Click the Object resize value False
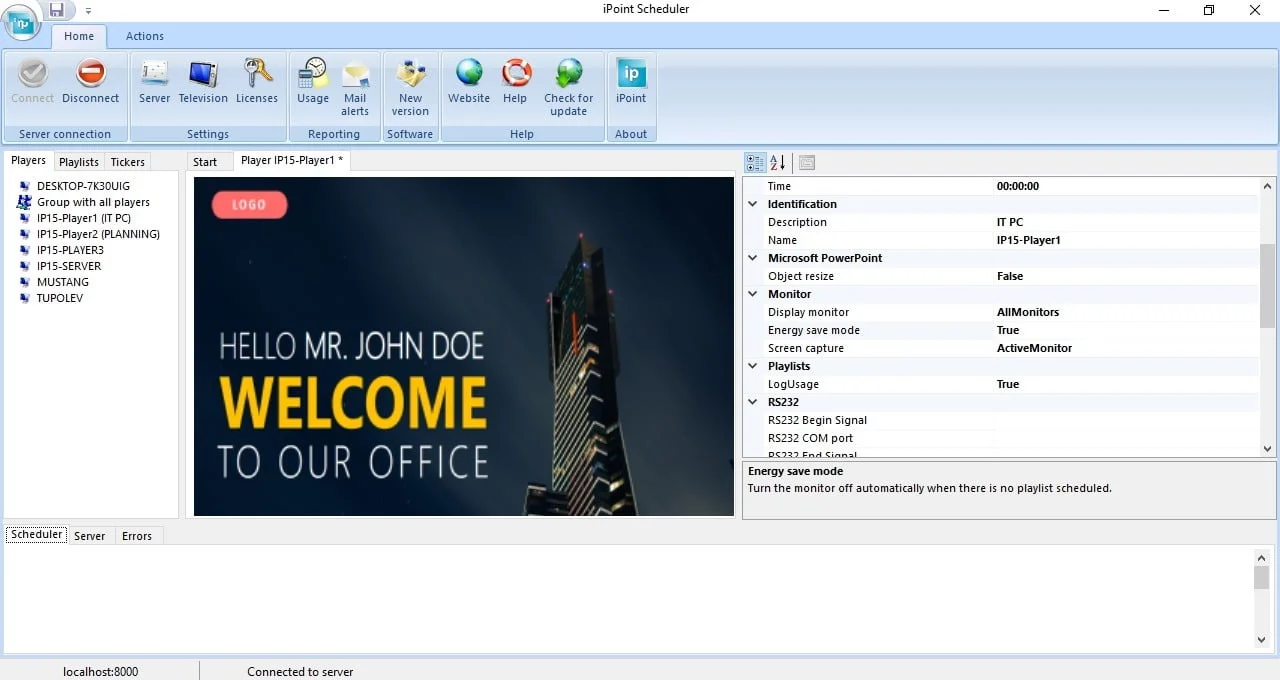 click(1010, 276)
